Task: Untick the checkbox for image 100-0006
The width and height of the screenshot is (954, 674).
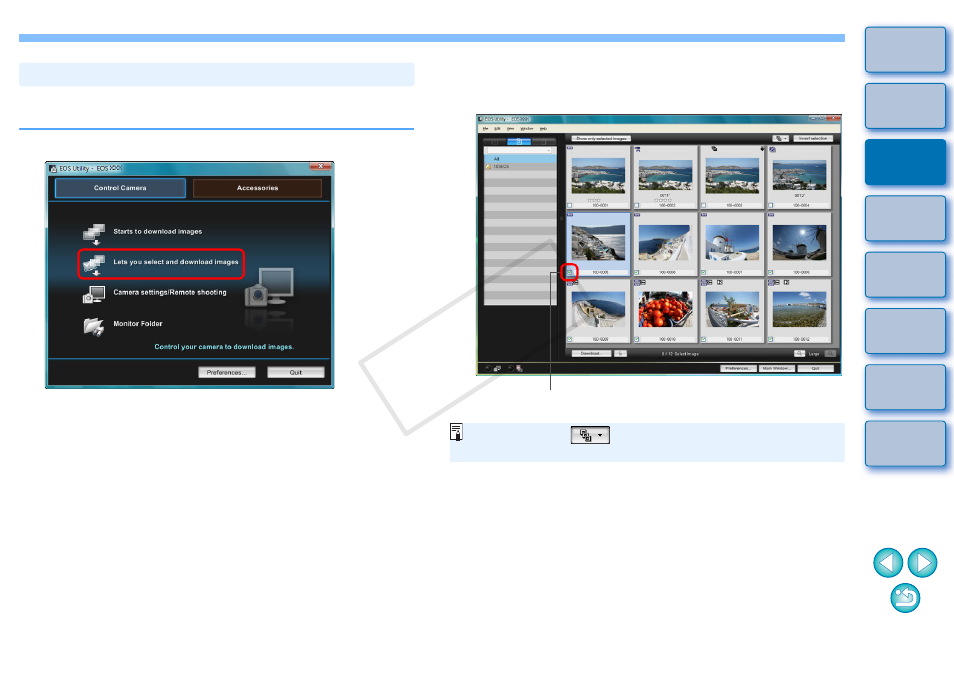Action: pos(636,273)
